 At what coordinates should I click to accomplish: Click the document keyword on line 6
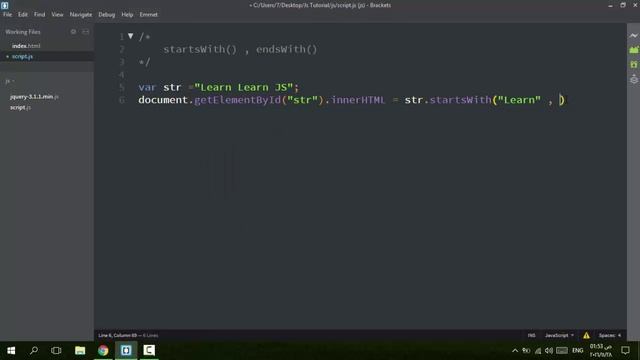(x=163, y=100)
